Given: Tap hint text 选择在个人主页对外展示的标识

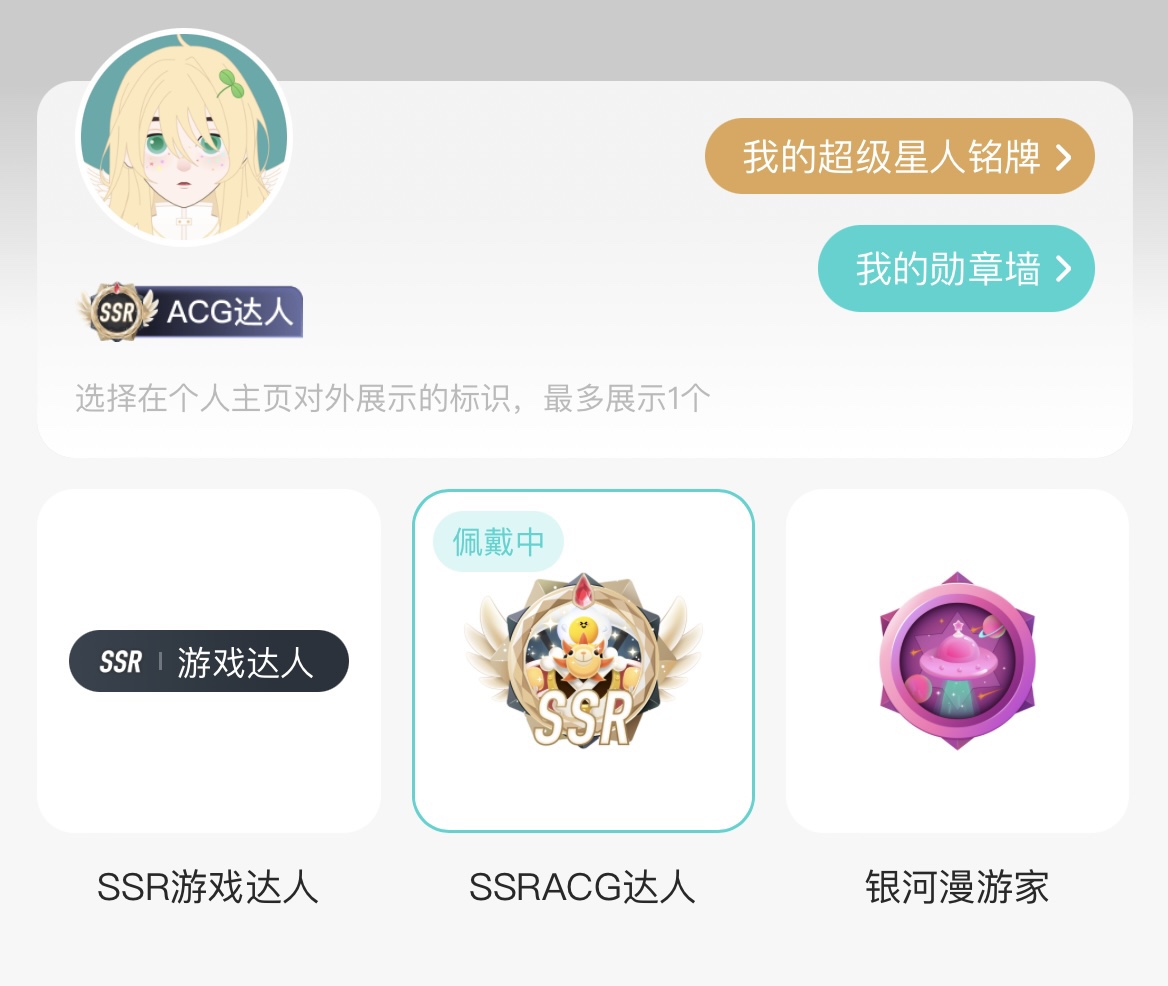Looking at the screenshot, I should coord(292,398).
